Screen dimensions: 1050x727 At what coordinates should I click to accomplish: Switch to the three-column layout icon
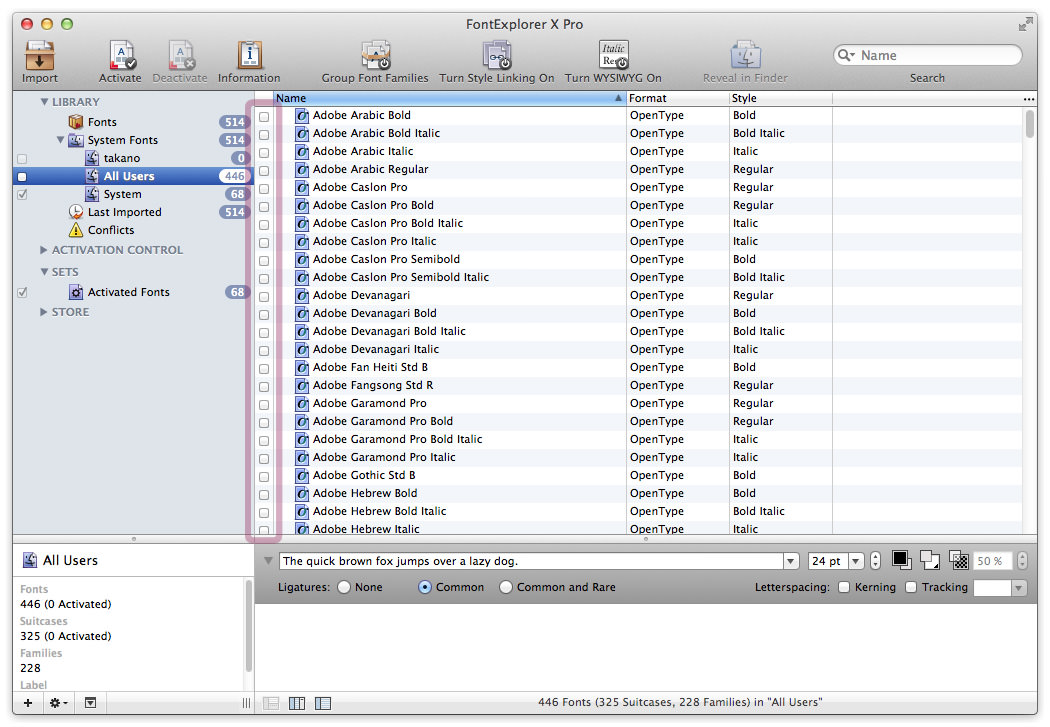[297, 703]
